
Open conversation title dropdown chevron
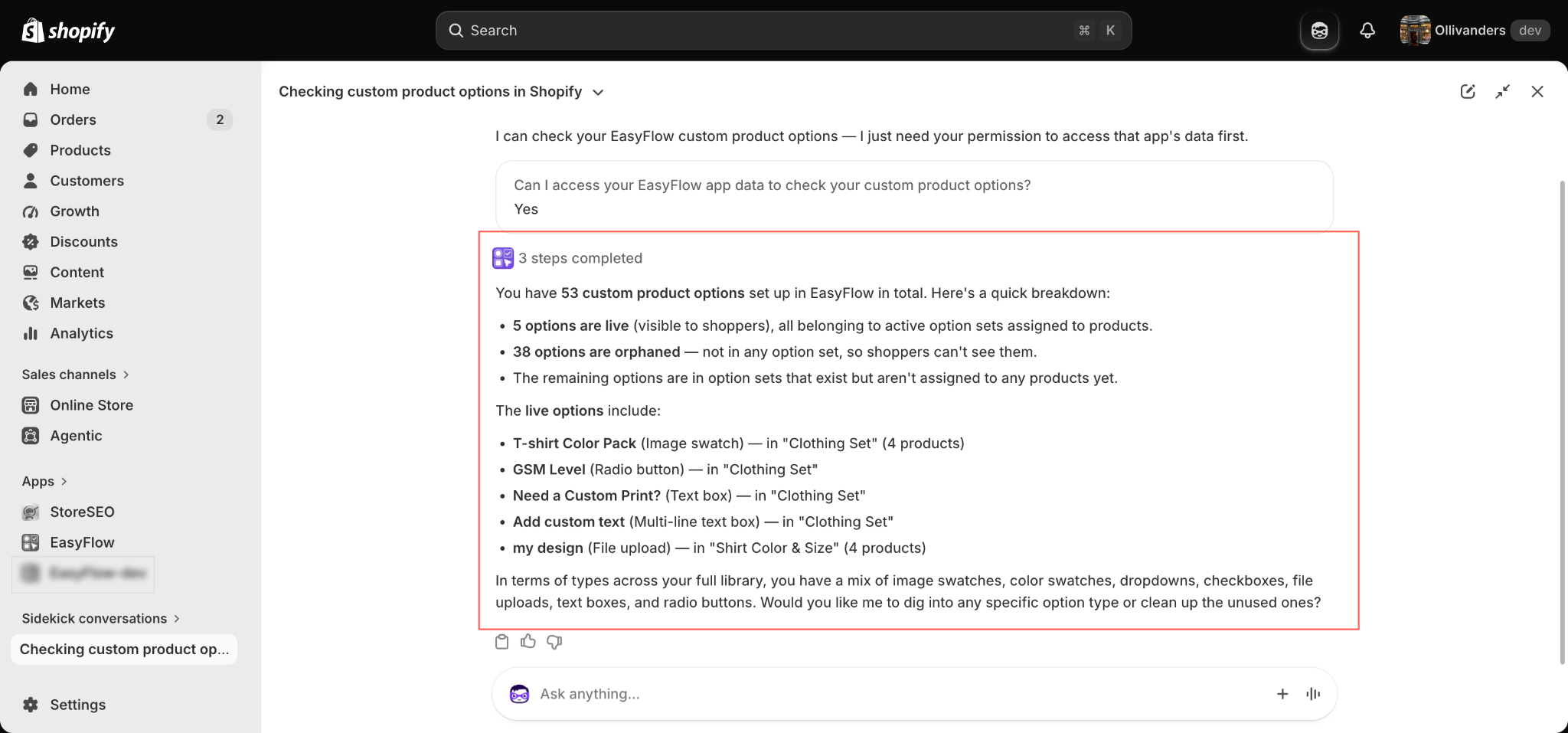599,92
